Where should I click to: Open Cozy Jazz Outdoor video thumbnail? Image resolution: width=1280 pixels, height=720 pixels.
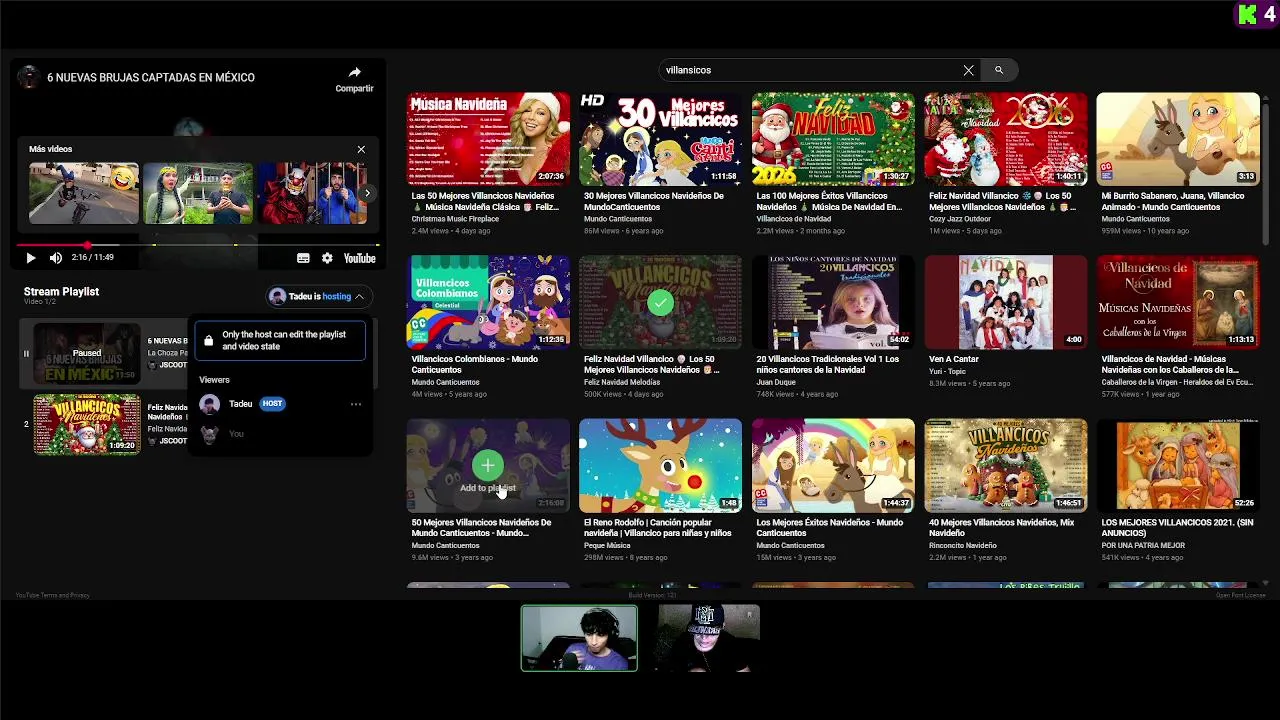tap(1005, 139)
